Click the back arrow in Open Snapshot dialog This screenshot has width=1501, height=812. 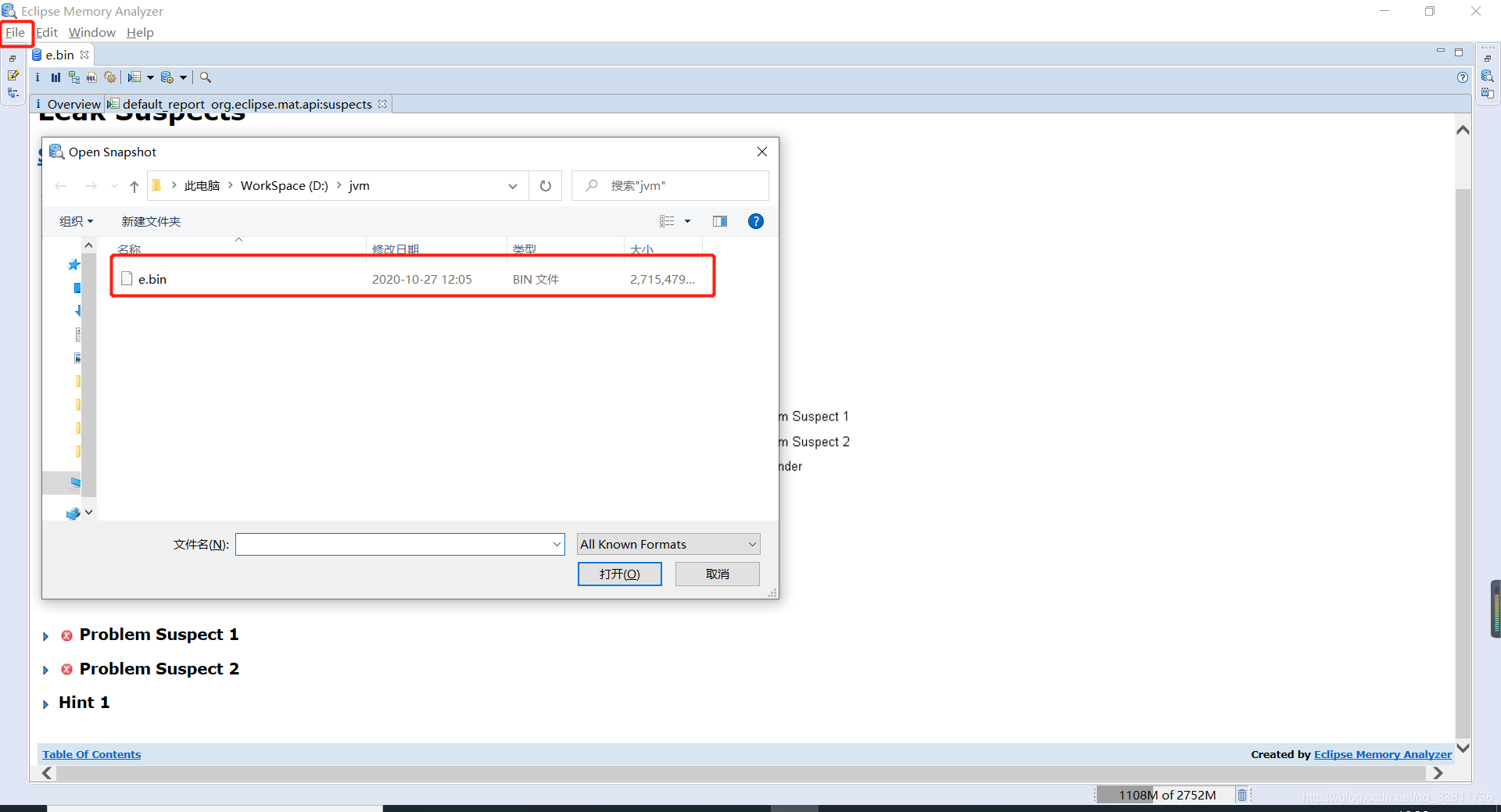pyautogui.click(x=61, y=186)
